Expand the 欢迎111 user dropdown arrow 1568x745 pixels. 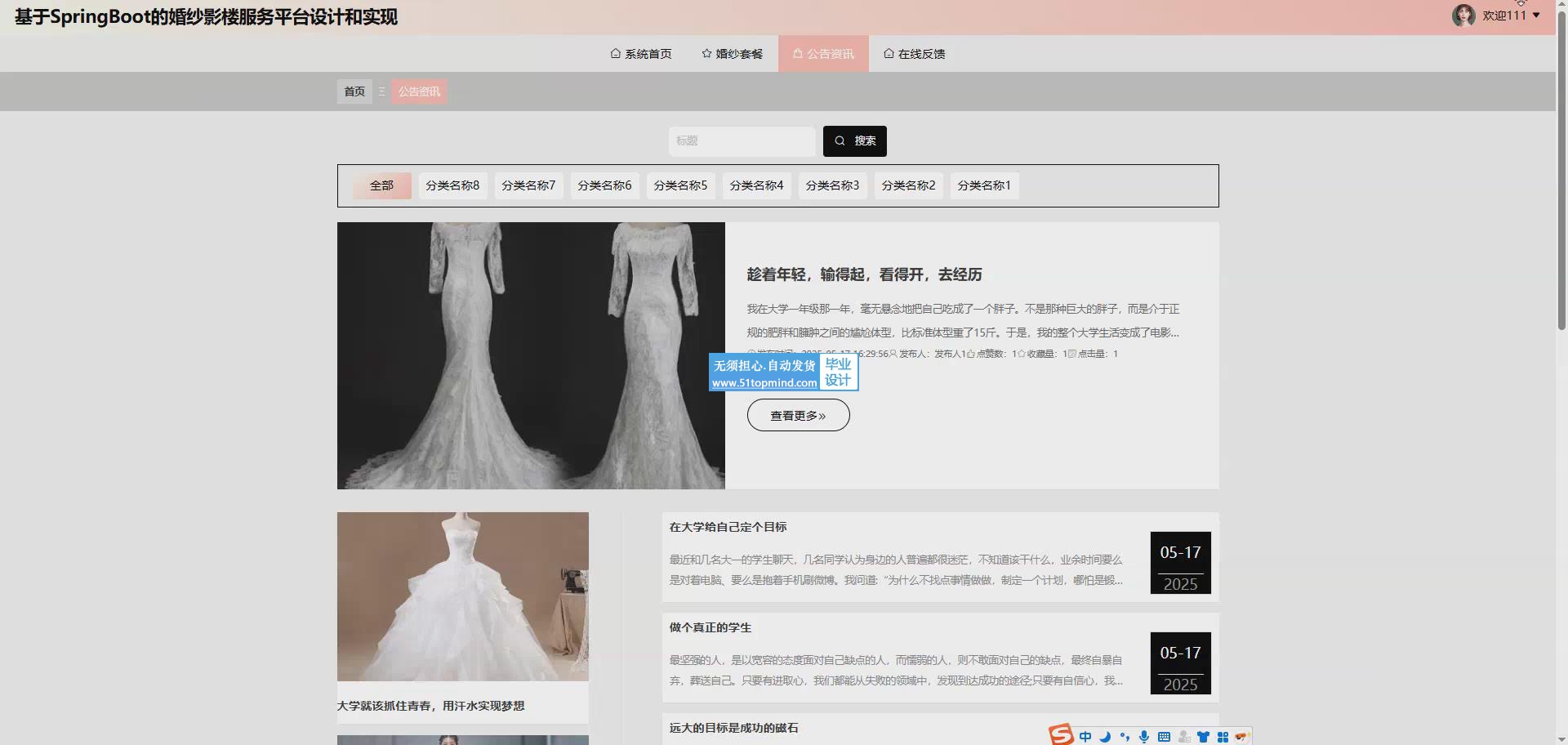1536,16
